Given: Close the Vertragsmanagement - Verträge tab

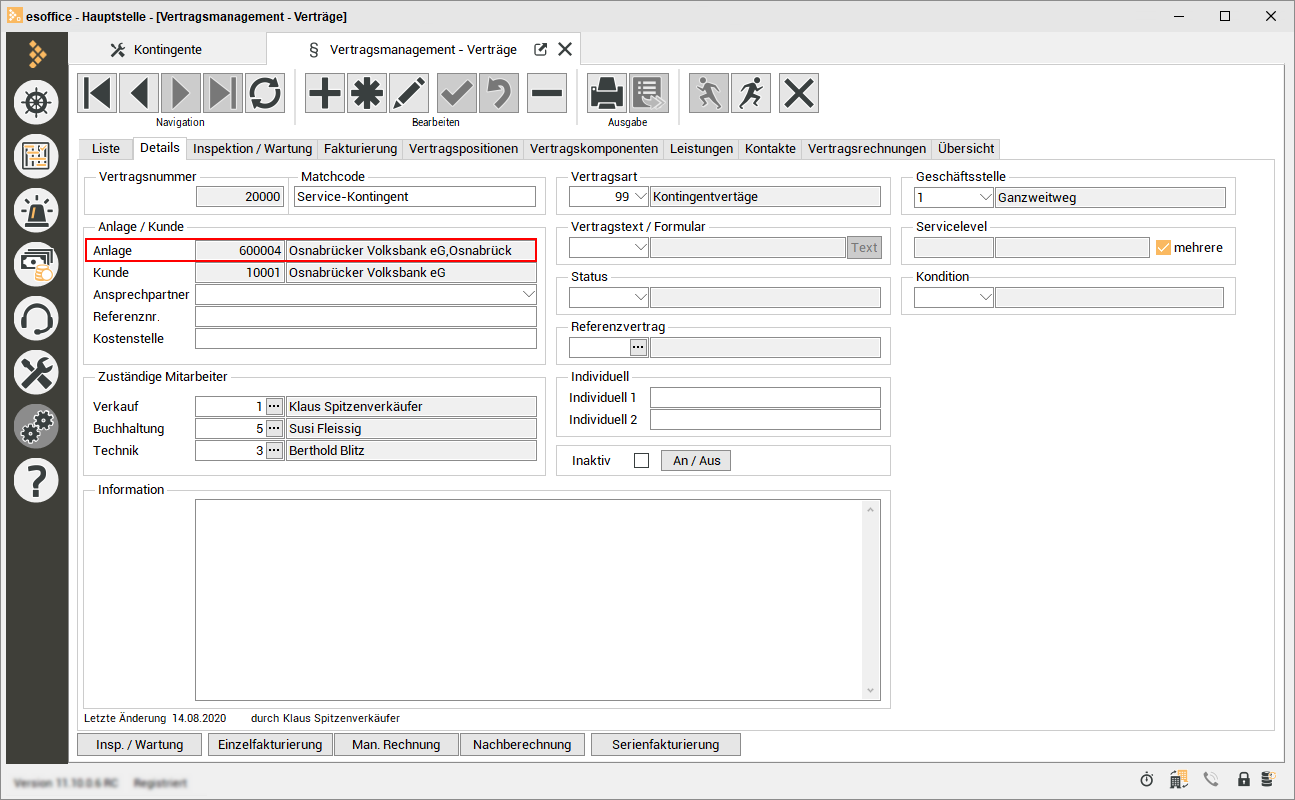Looking at the screenshot, I should [565, 49].
